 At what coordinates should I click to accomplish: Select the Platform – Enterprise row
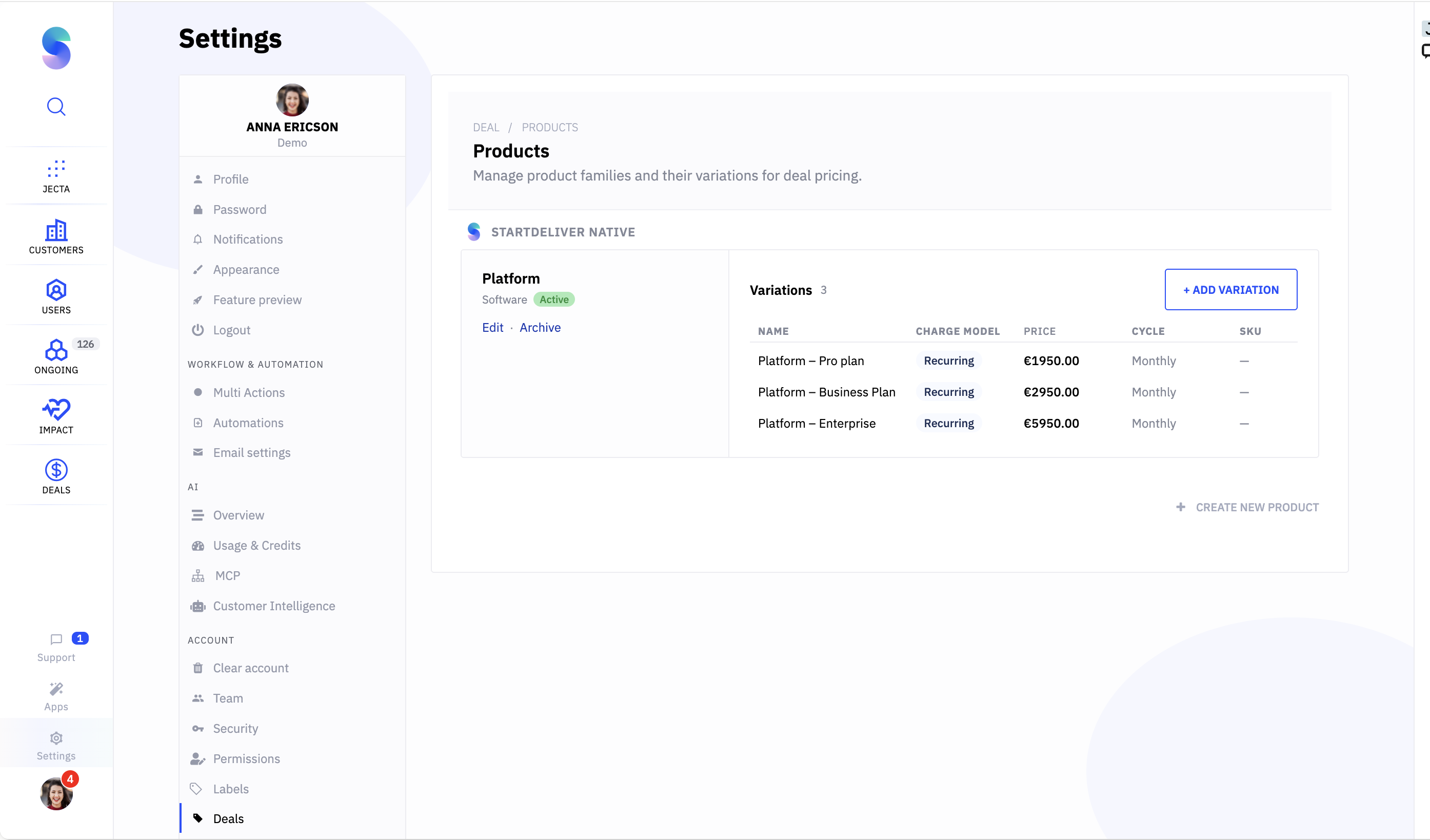point(1023,423)
